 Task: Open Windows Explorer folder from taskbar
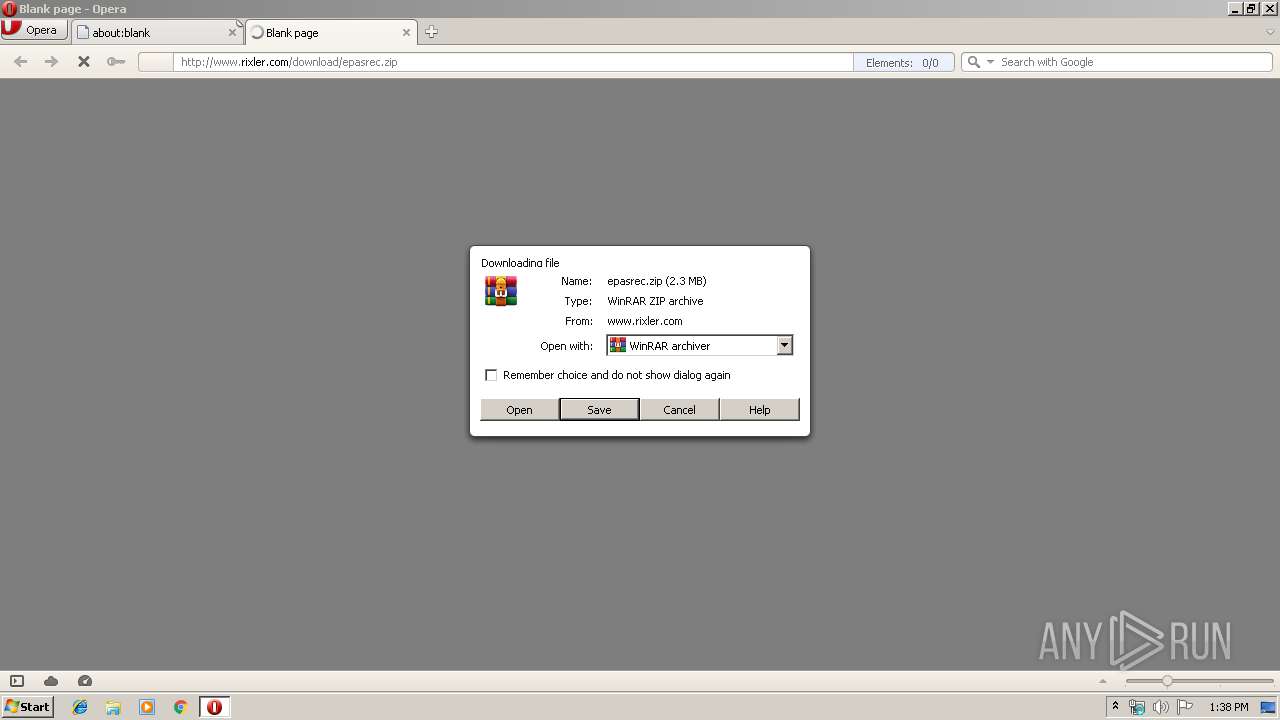point(113,707)
